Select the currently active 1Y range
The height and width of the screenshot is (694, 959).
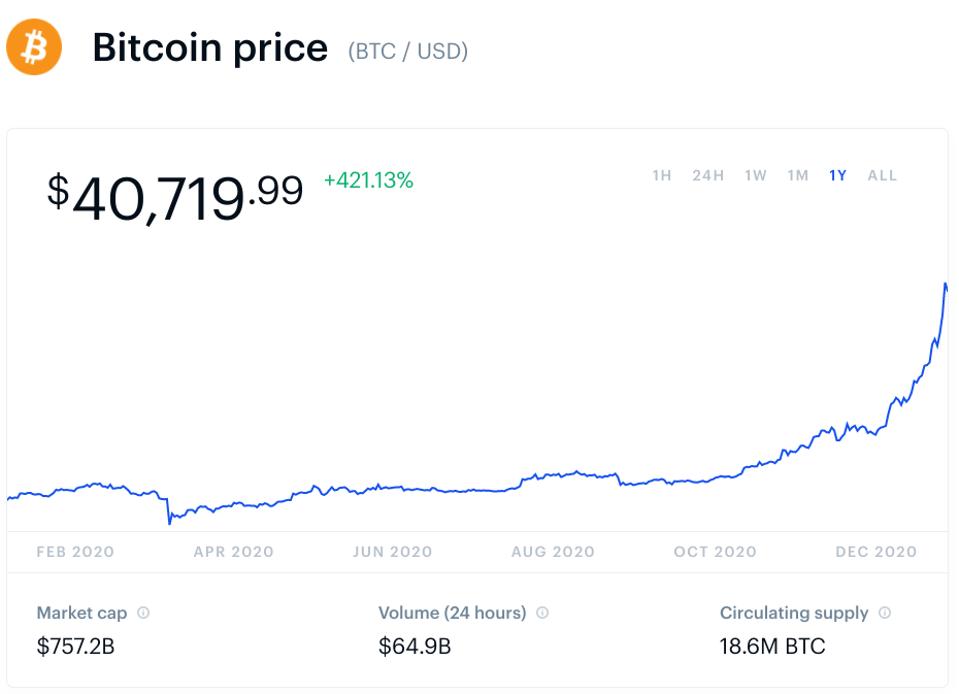coord(838,174)
